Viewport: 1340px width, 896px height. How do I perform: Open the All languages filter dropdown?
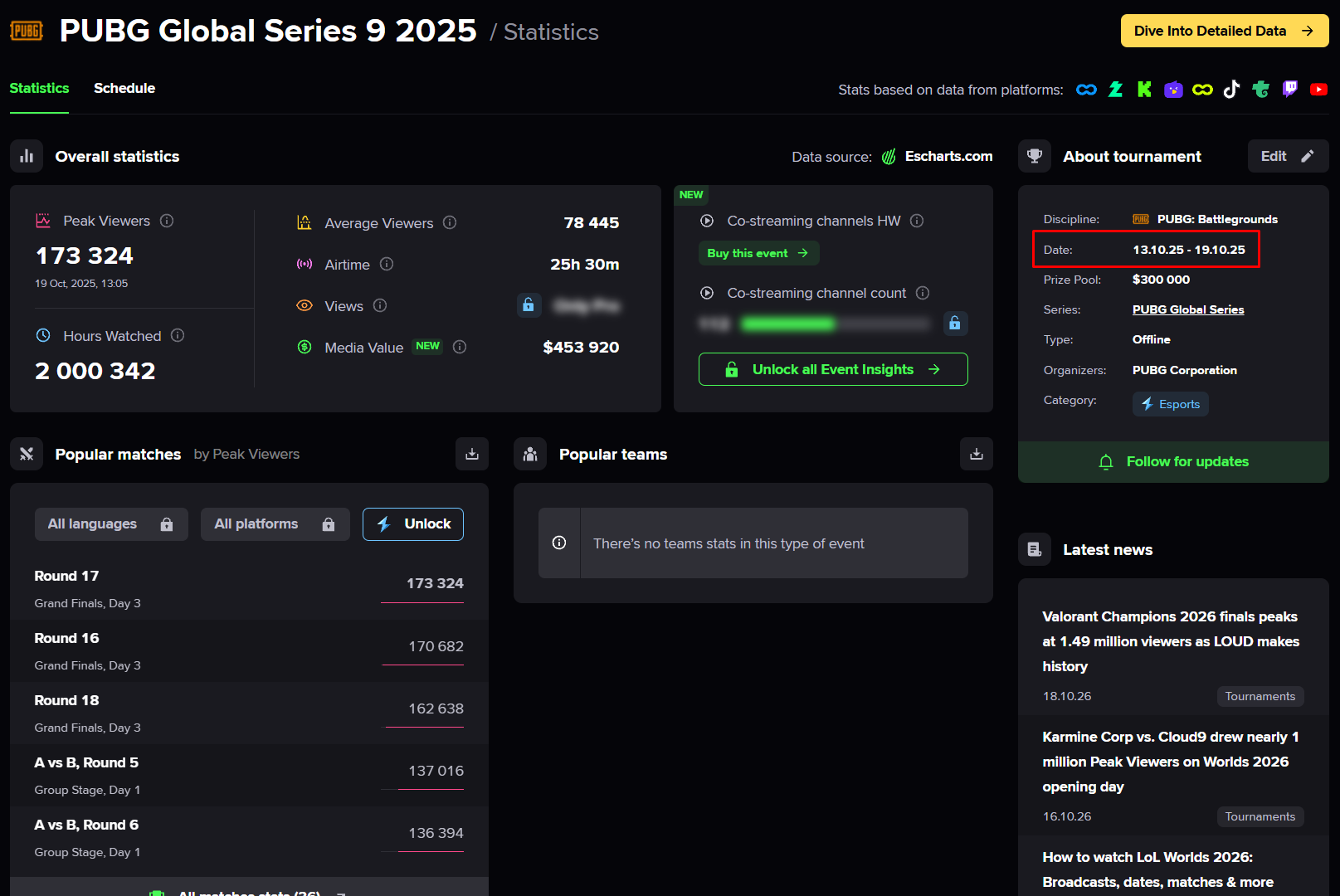[111, 524]
